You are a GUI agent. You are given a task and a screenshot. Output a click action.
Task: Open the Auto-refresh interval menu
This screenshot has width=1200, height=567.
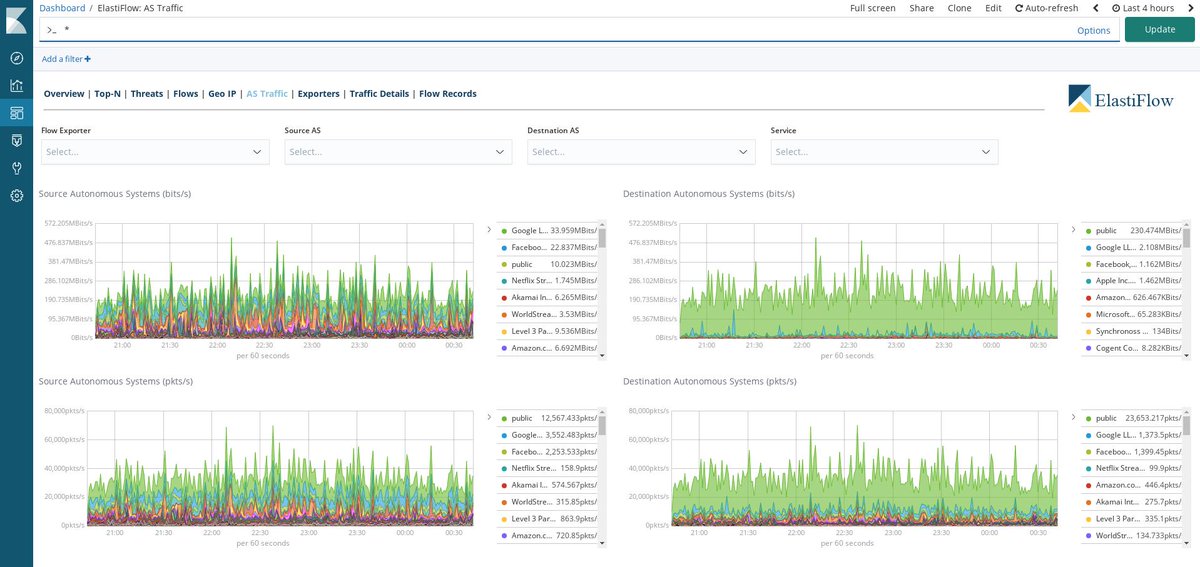pos(1046,8)
